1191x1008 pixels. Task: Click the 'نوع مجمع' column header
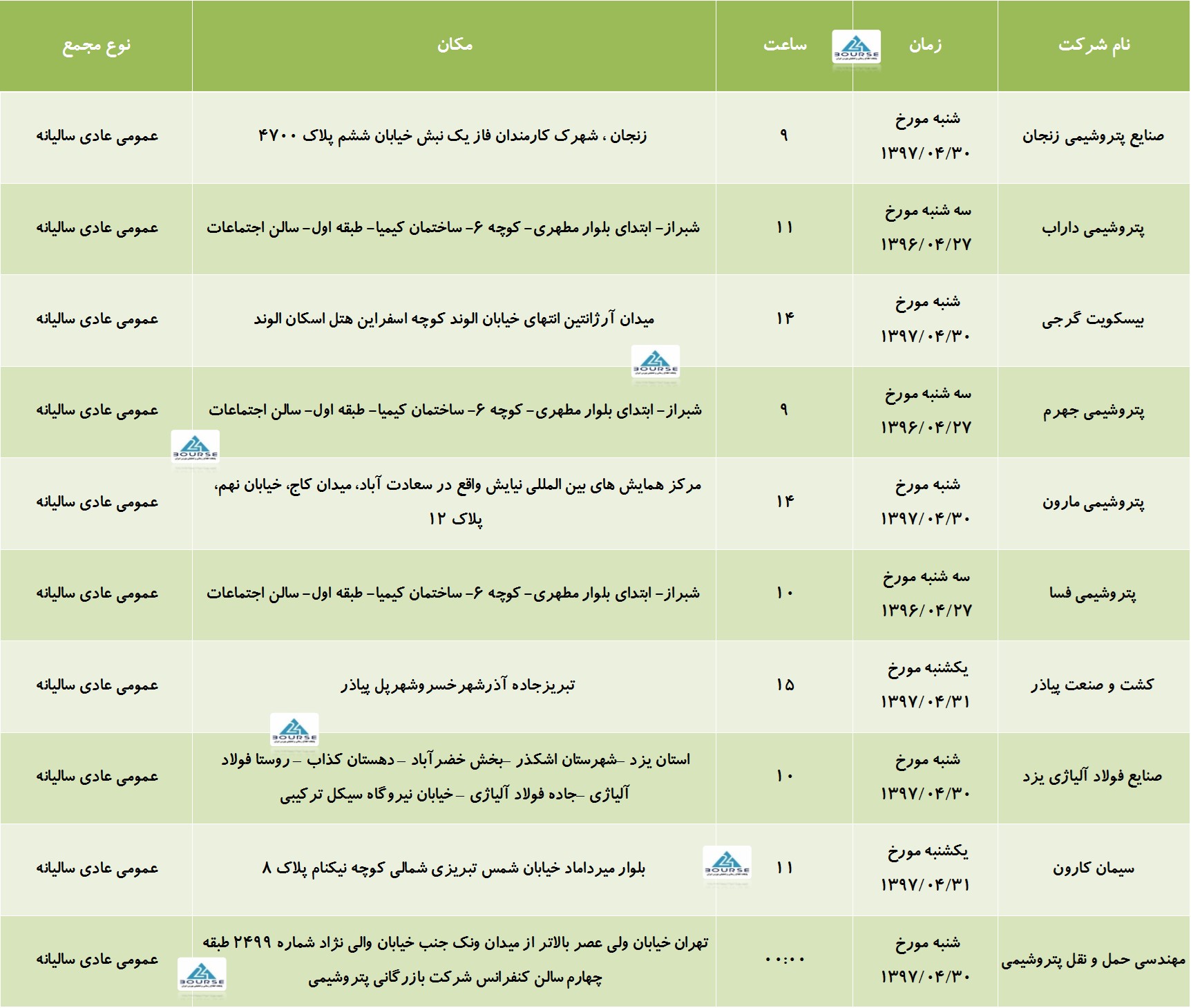pos(96,46)
